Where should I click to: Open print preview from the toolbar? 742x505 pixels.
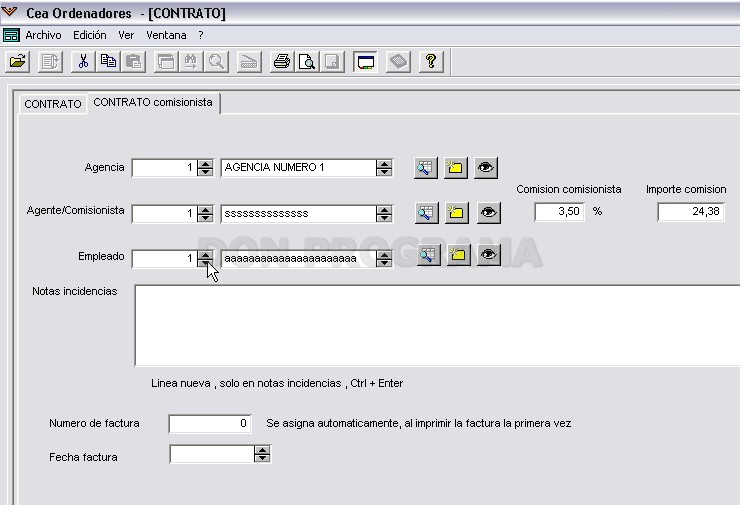point(307,62)
